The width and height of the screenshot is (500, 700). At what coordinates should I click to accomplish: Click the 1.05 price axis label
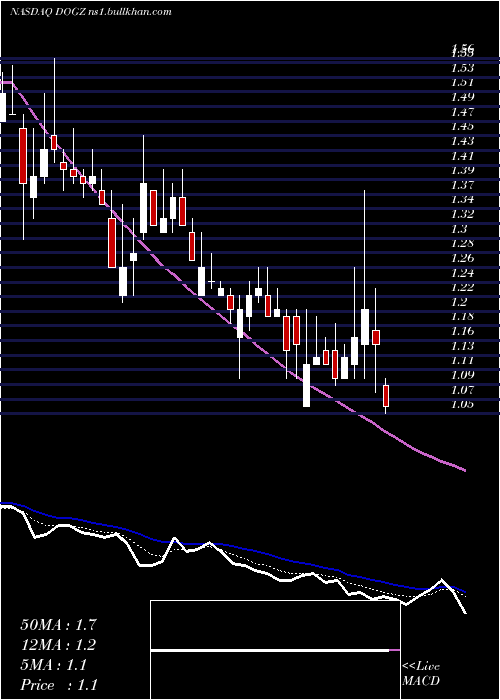click(462, 404)
